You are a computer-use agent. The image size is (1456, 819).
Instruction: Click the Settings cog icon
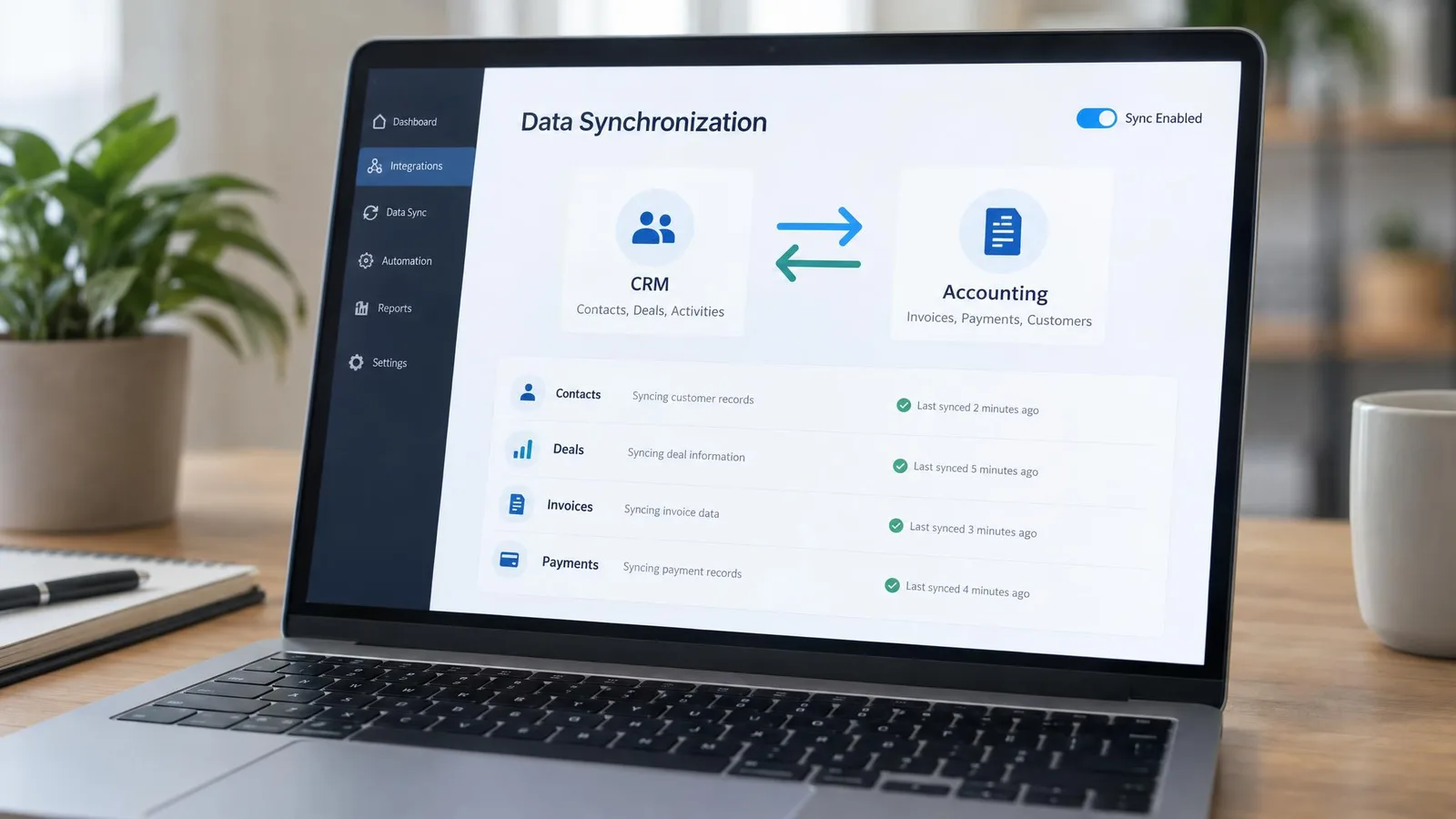click(x=356, y=362)
